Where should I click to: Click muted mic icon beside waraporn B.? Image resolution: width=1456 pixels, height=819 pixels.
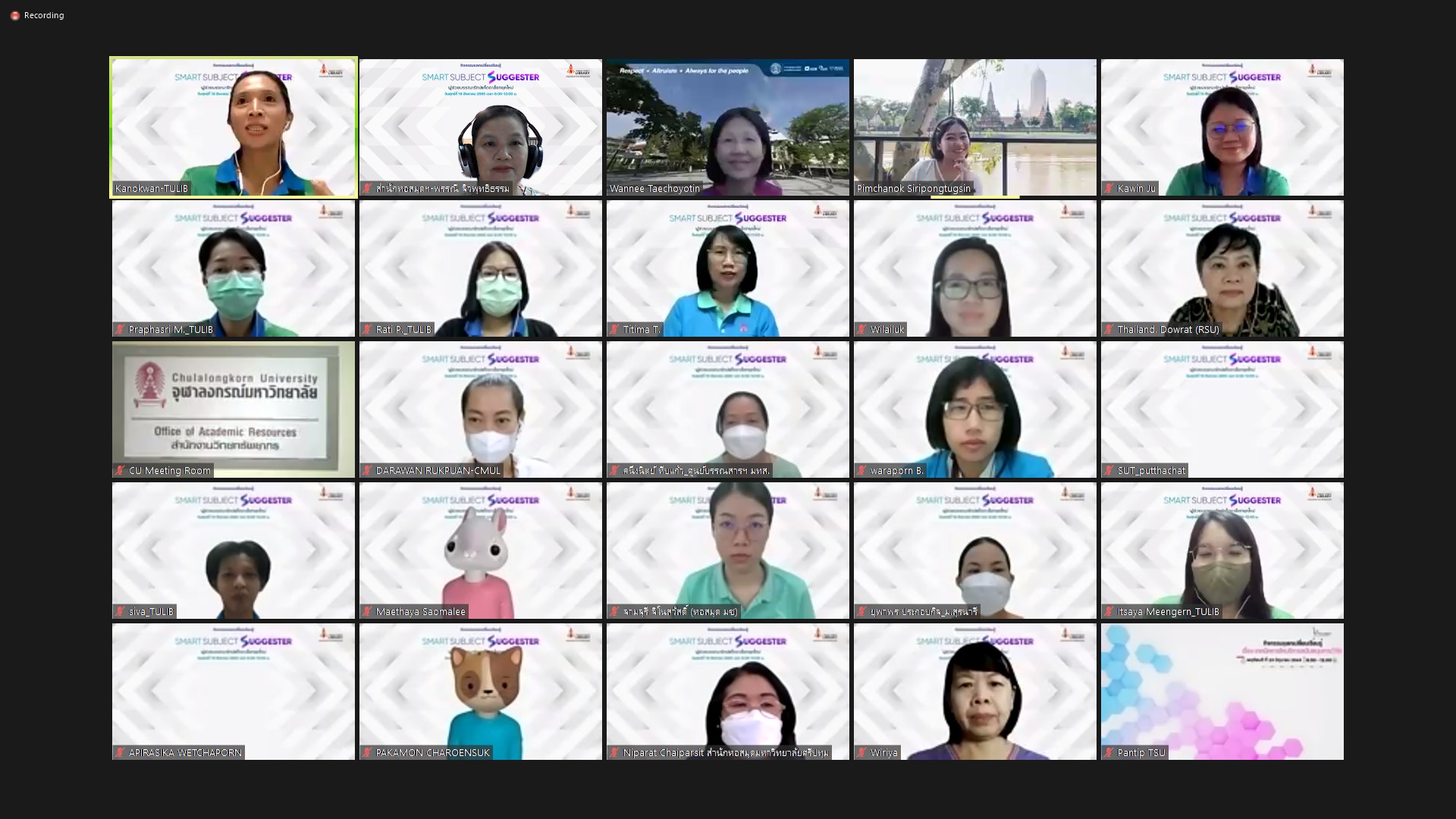coord(861,470)
